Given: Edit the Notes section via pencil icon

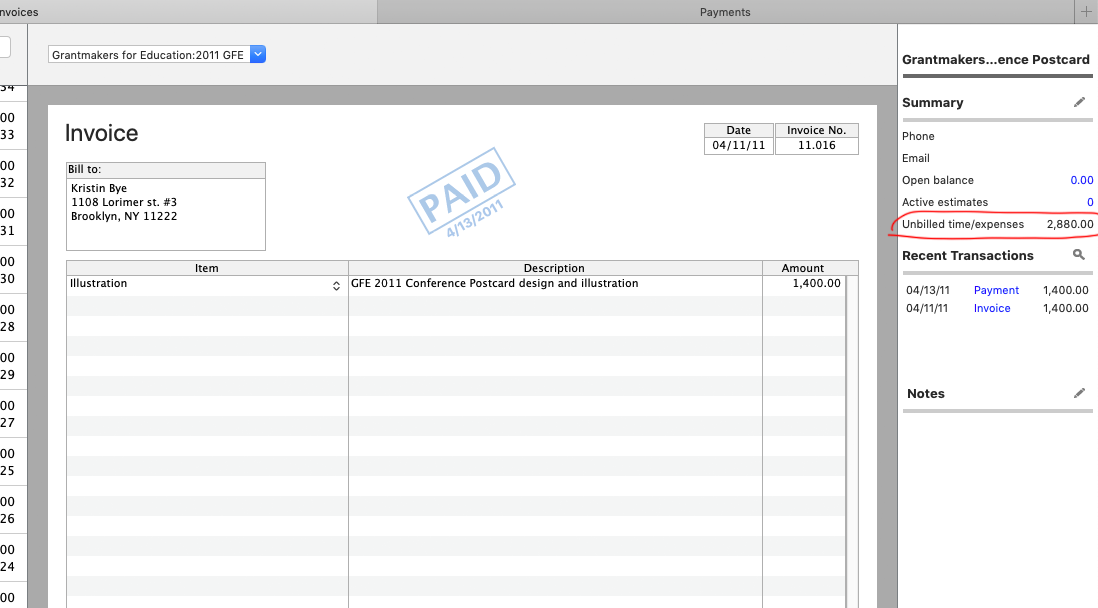Looking at the screenshot, I should pyautogui.click(x=1079, y=393).
